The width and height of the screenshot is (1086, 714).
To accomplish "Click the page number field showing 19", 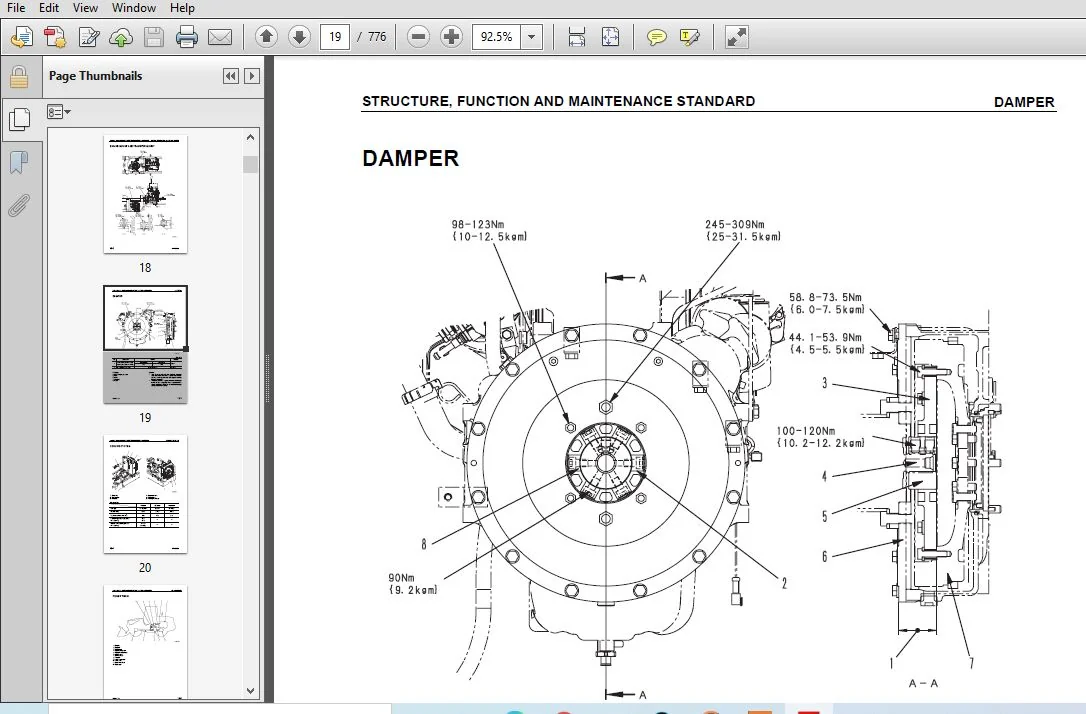I will point(335,37).
